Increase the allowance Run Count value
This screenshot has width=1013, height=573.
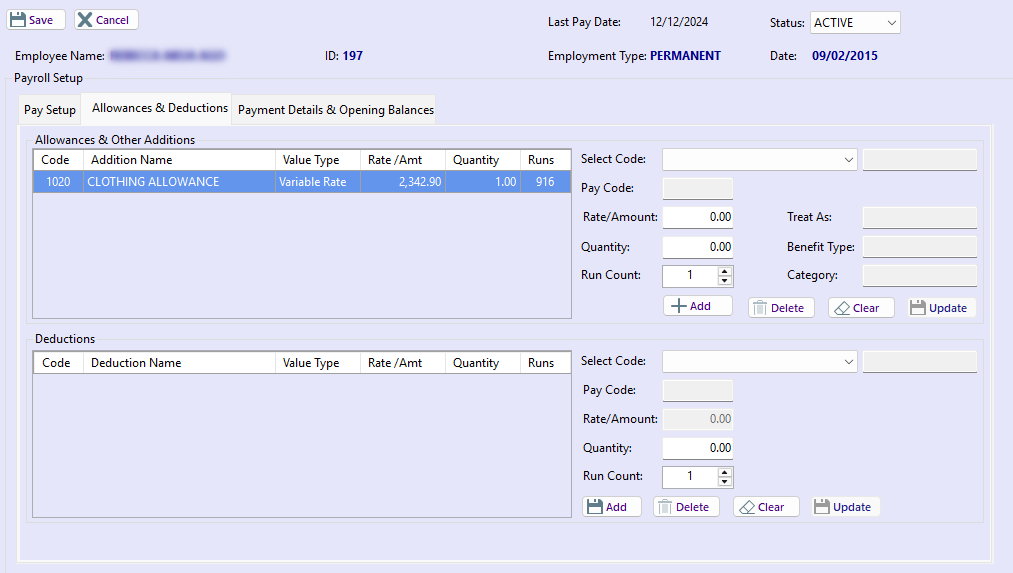[725, 271]
